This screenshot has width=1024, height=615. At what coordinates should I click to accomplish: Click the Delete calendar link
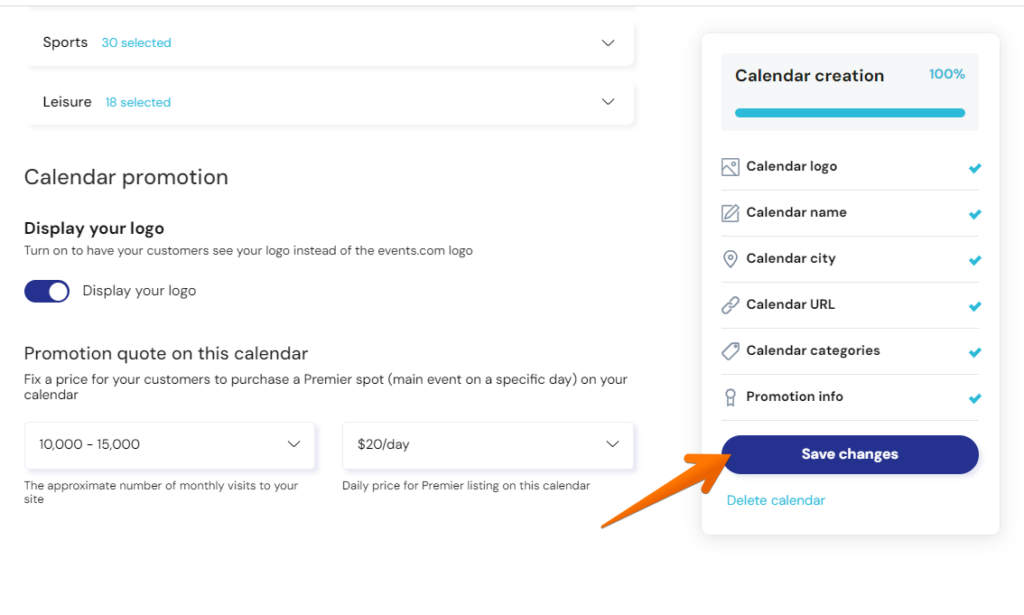click(x=776, y=501)
